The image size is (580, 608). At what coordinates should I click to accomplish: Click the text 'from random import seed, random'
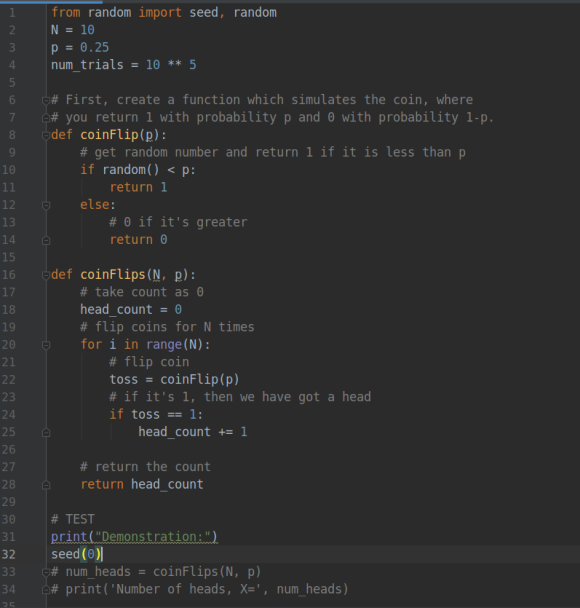click(164, 13)
